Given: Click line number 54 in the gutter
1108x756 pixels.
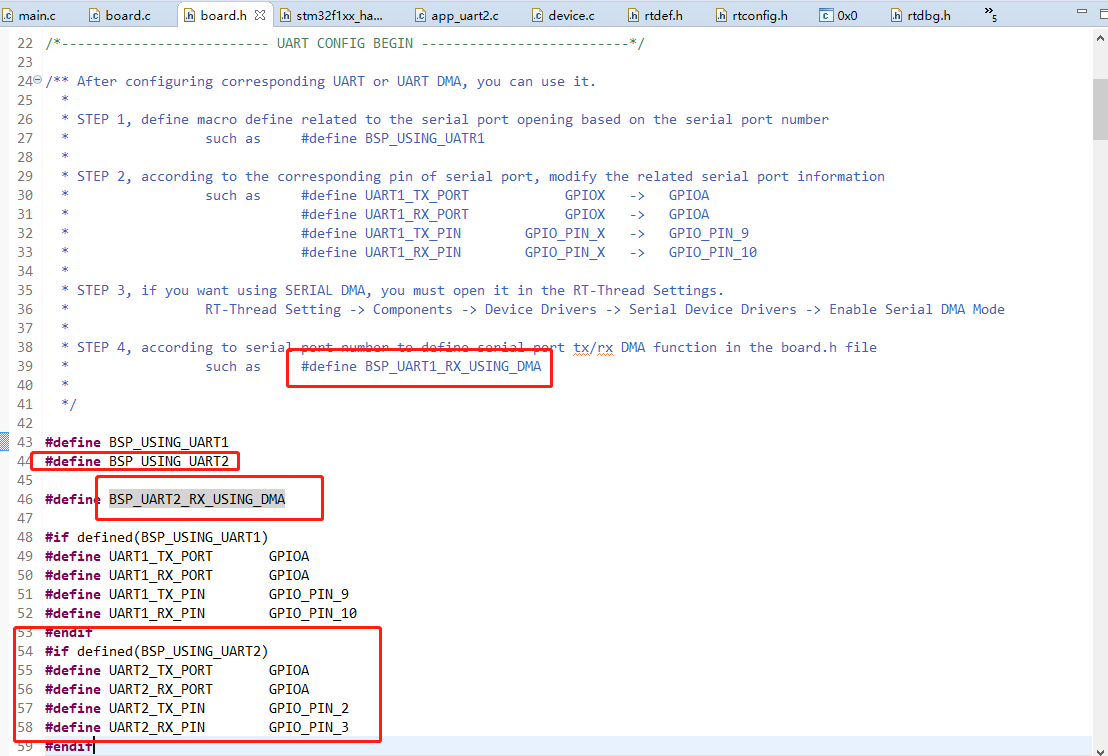Looking at the screenshot, I should click(x=26, y=651).
